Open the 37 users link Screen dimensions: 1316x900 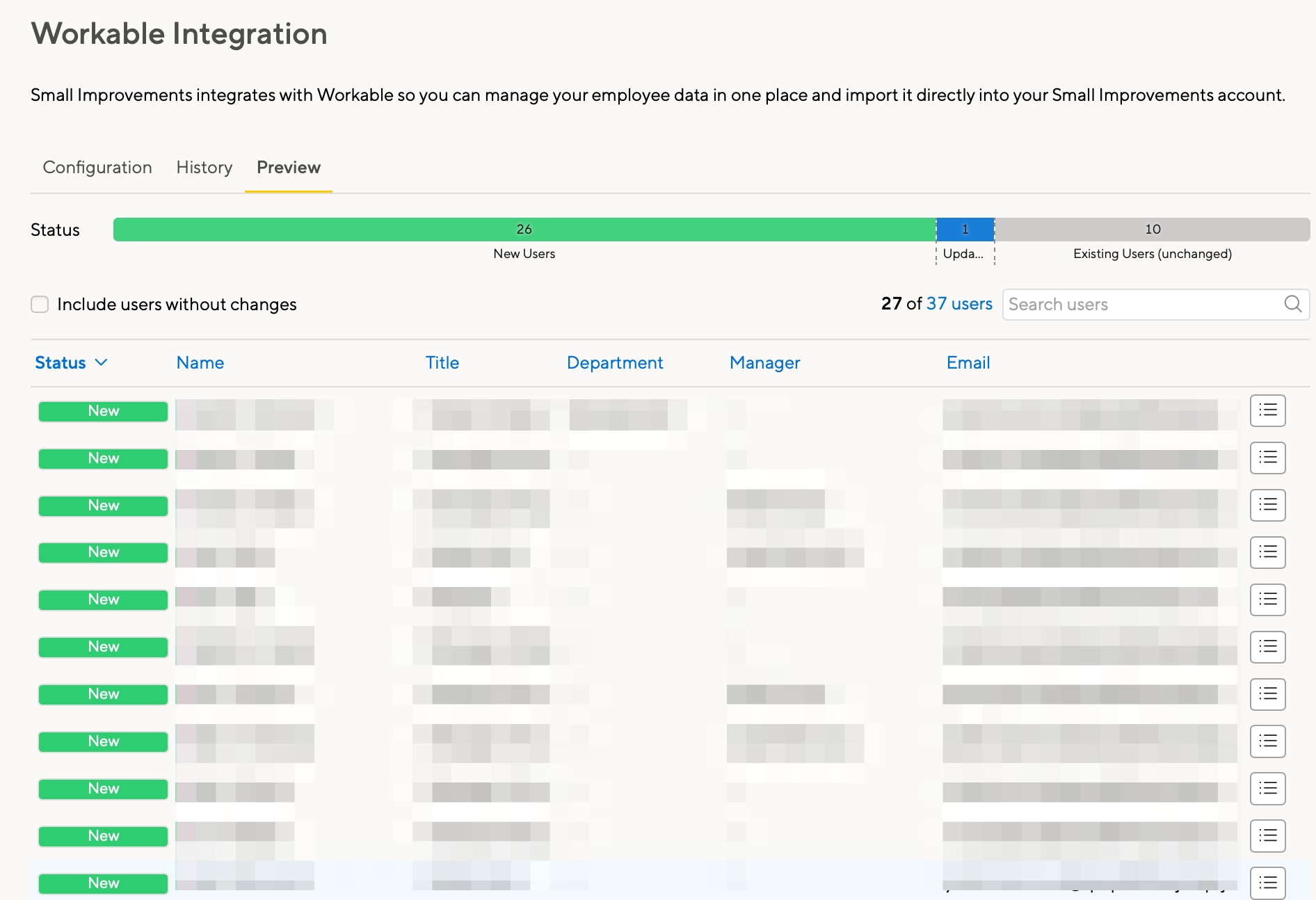pyautogui.click(x=959, y=304)
